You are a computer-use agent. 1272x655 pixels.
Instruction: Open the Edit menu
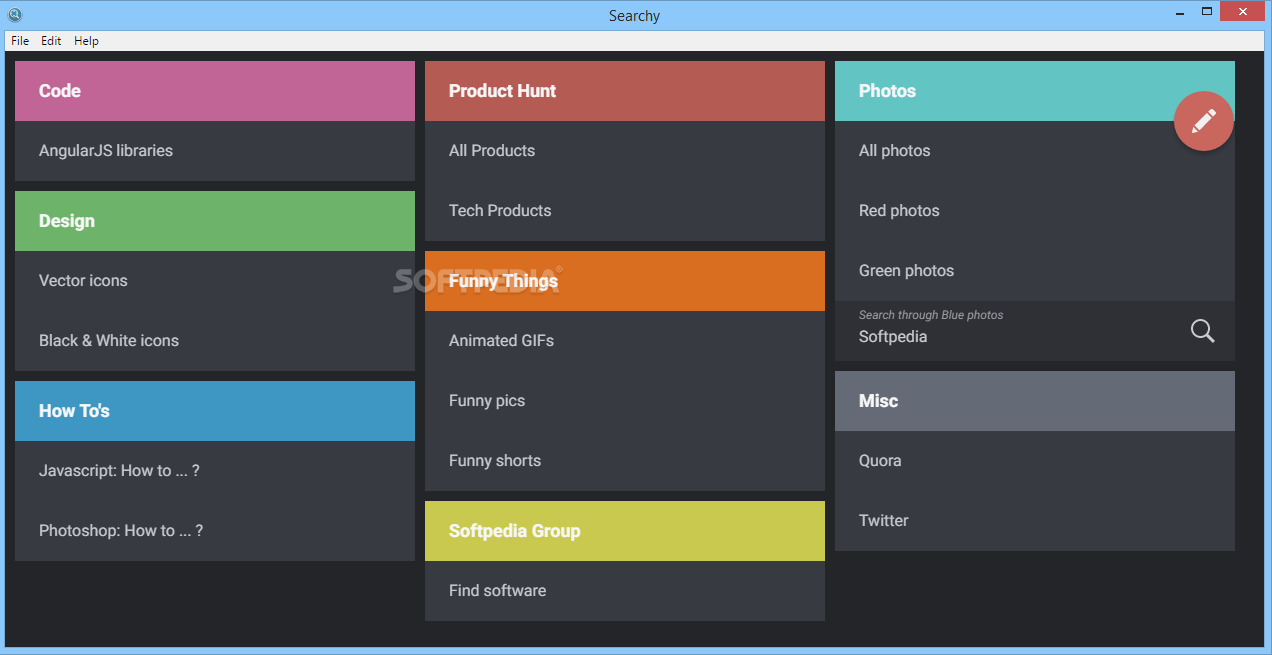tap(51, 41)
